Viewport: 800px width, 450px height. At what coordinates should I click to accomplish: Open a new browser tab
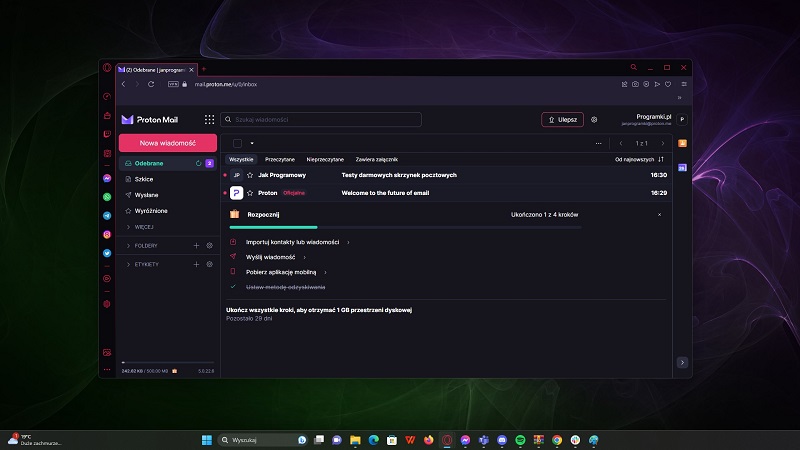[204, 69]
